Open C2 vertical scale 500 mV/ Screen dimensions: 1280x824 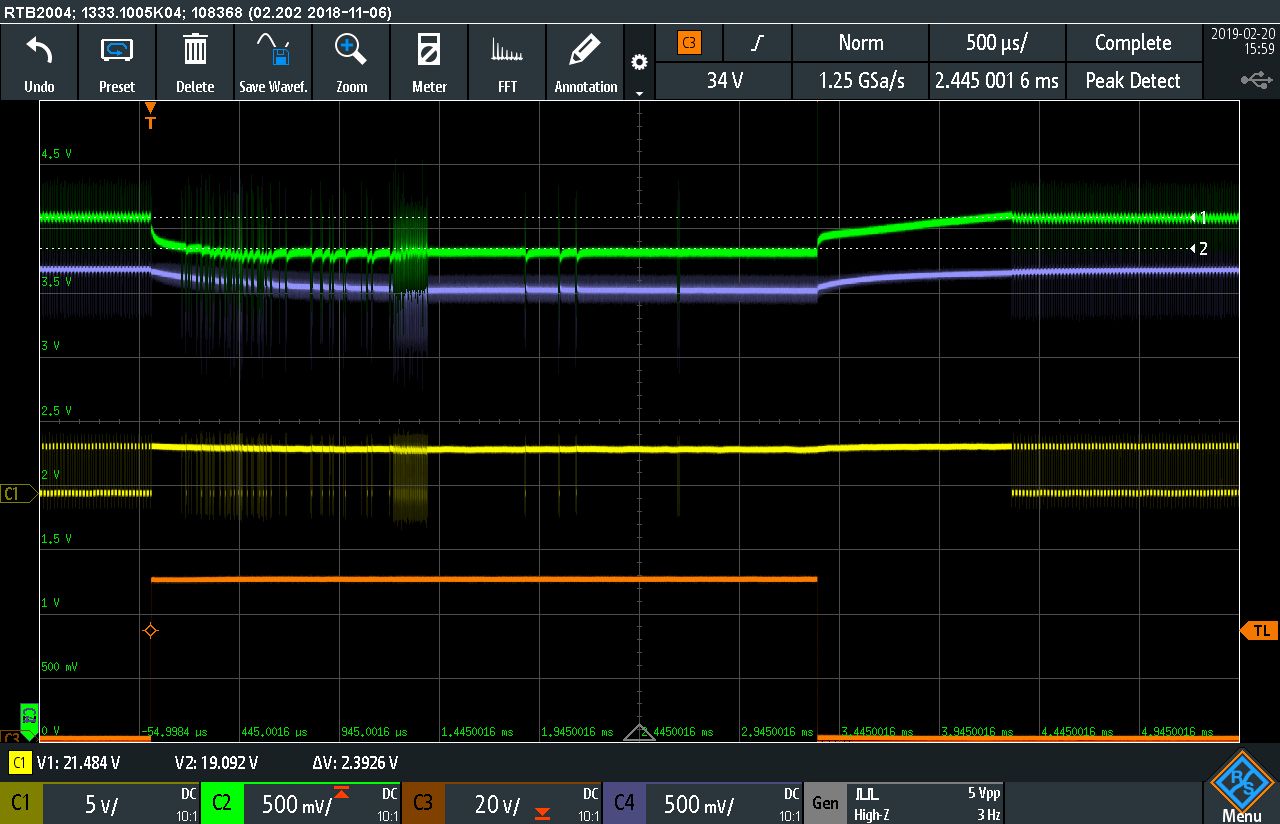297,805
